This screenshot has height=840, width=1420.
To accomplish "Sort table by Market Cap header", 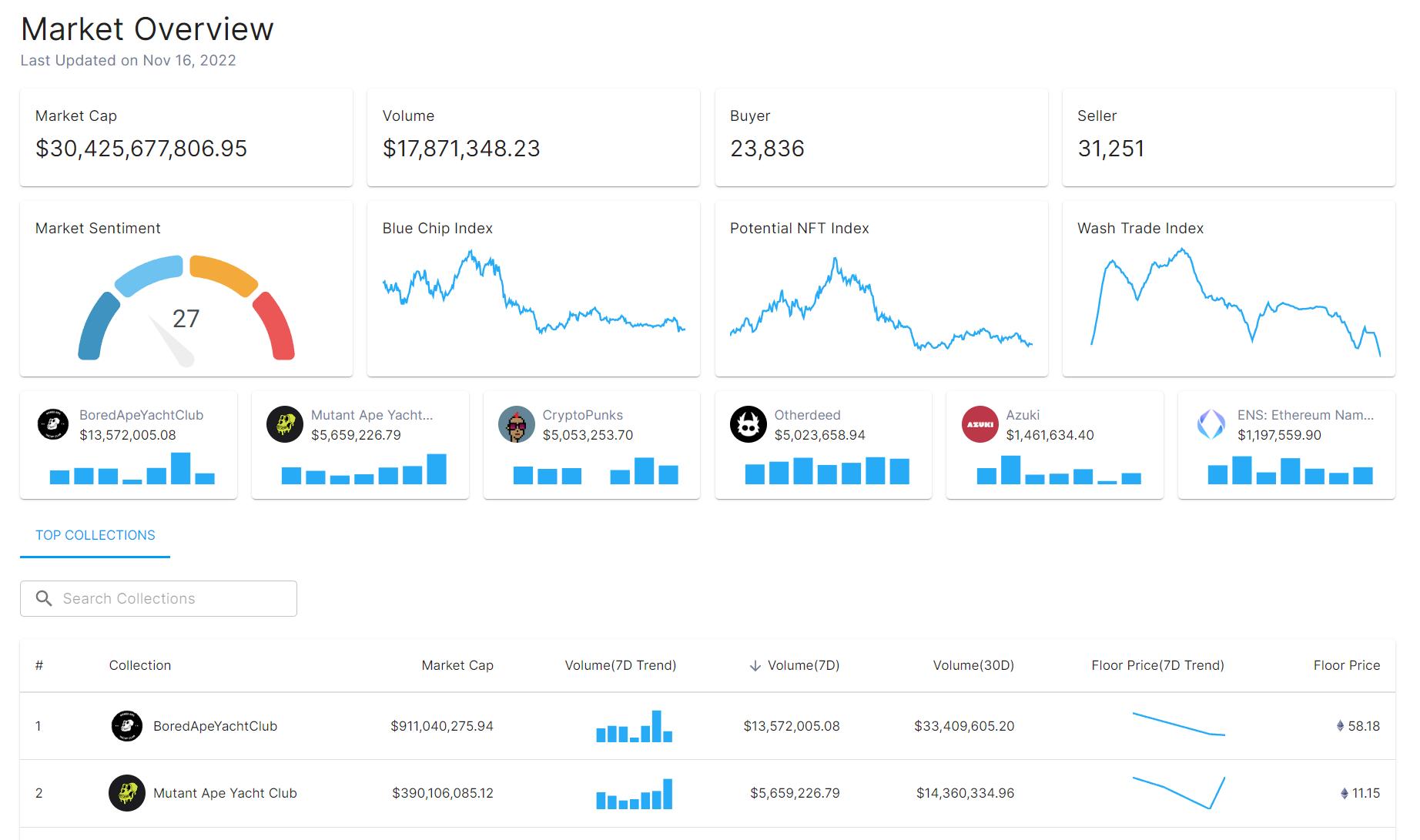I will (x=457, y=665).
